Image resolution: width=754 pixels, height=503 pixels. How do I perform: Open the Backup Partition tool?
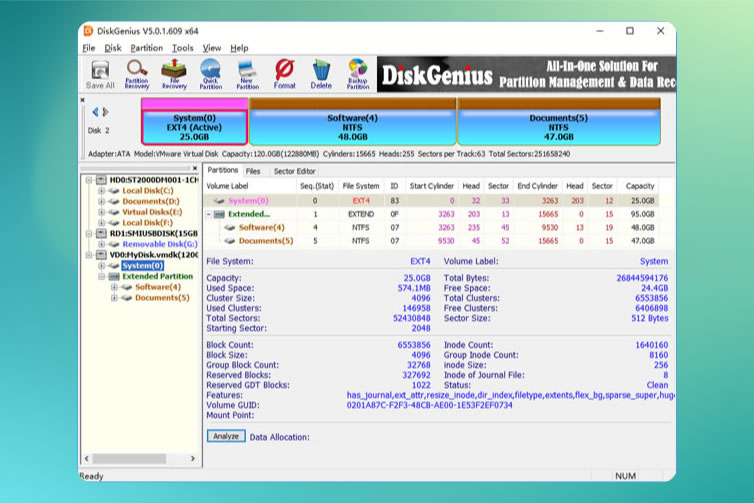[x=358, y=74]
